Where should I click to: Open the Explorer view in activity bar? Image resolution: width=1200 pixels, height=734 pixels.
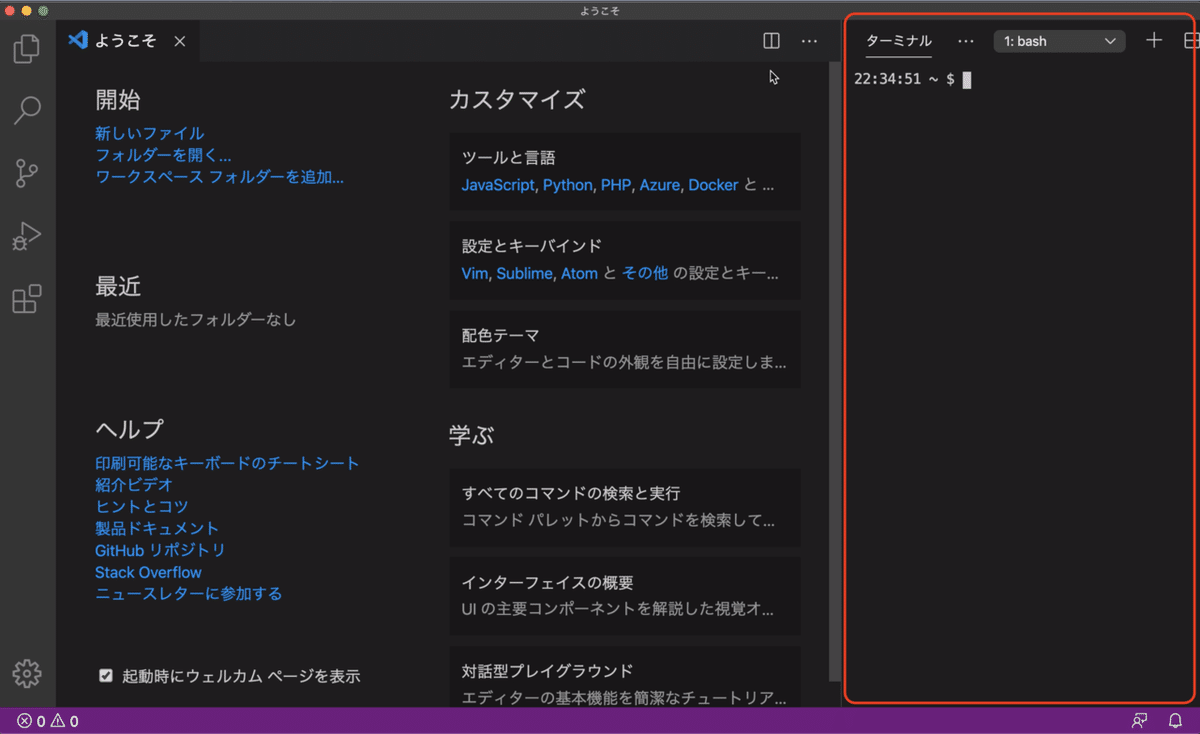click(27, 49)
